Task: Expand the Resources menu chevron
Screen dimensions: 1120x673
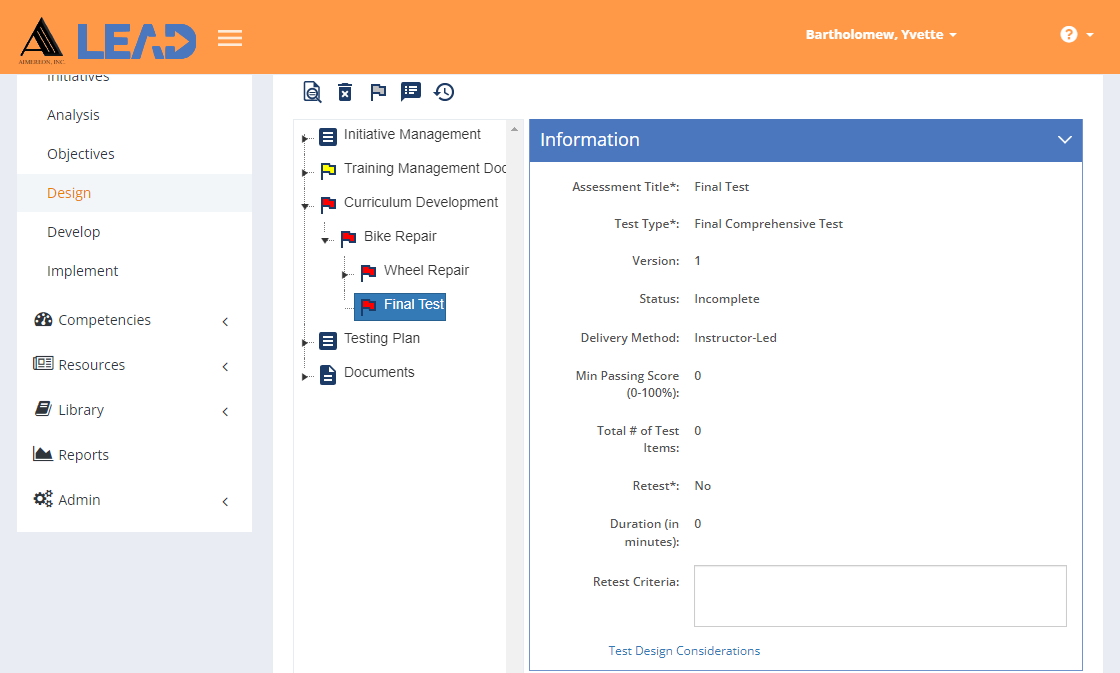Action: coord(225,367)
